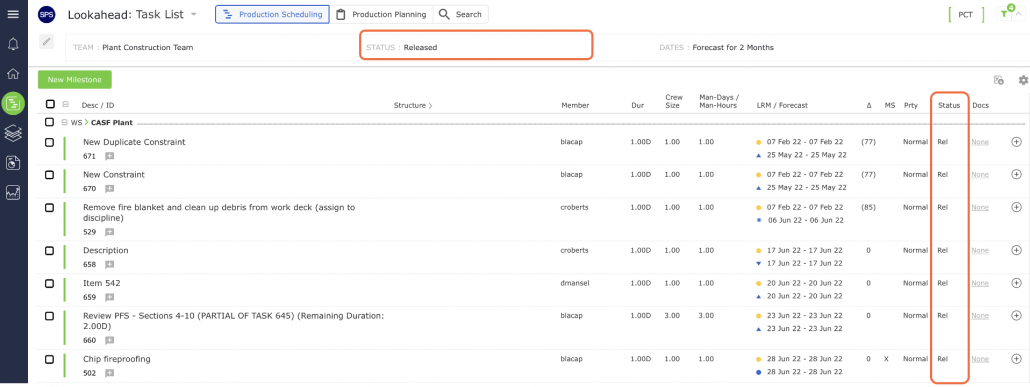
Task: Check the CASF Plant group checkbox
Action: (x=50, y=122)
